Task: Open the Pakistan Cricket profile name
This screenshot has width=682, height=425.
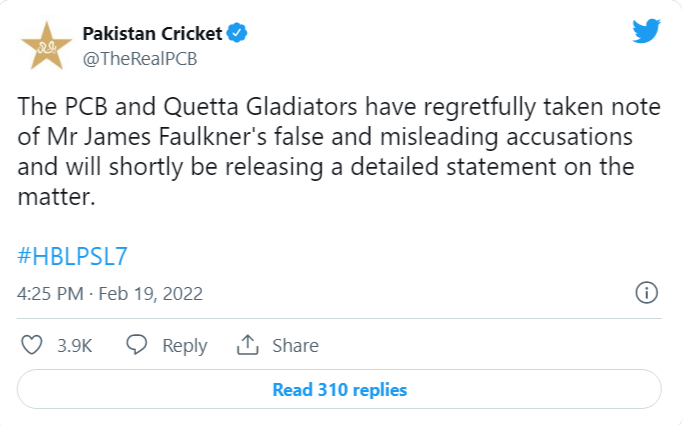Action: pyautogui.click(x=152, y=35)
